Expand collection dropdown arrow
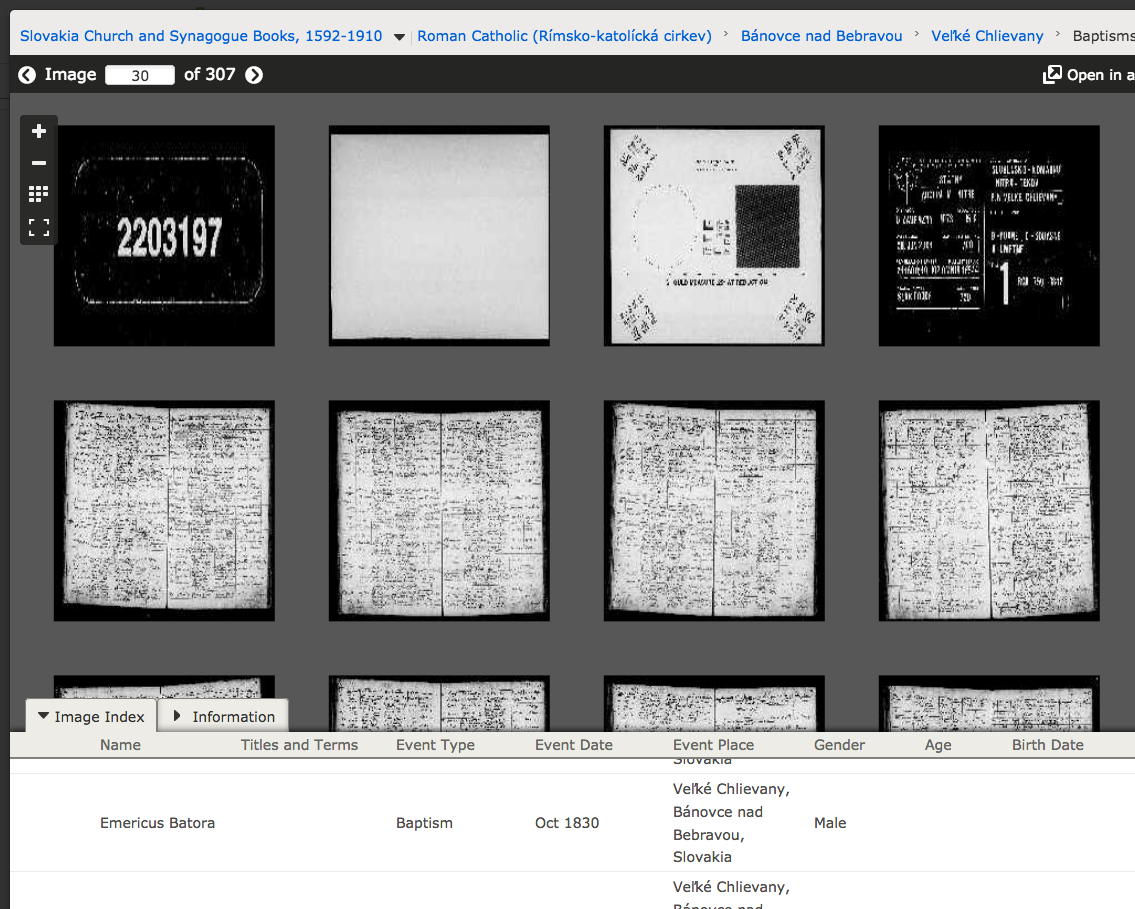Image resolution: width=1135 pixels, height=909 pixels. tap(399, 37)
